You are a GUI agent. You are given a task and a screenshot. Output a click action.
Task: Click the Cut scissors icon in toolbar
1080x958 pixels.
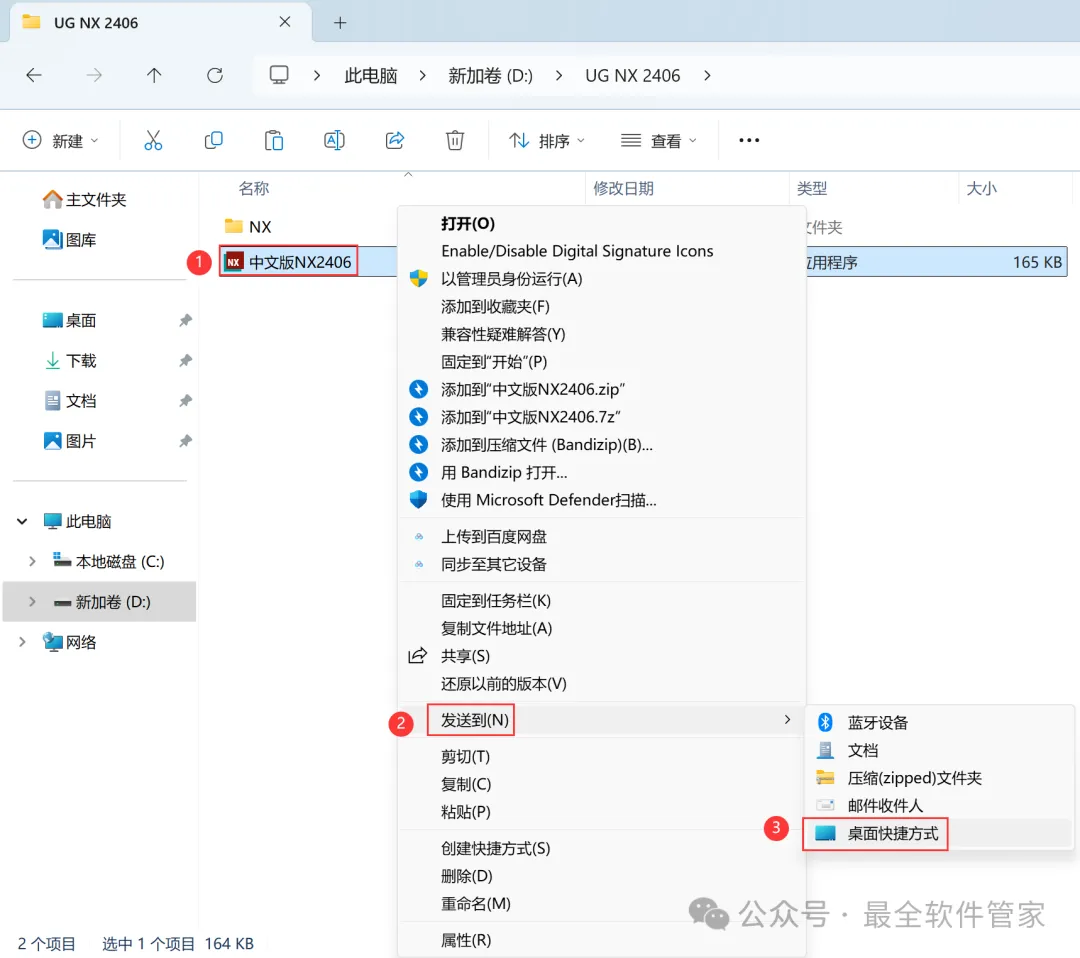(153, 140)
